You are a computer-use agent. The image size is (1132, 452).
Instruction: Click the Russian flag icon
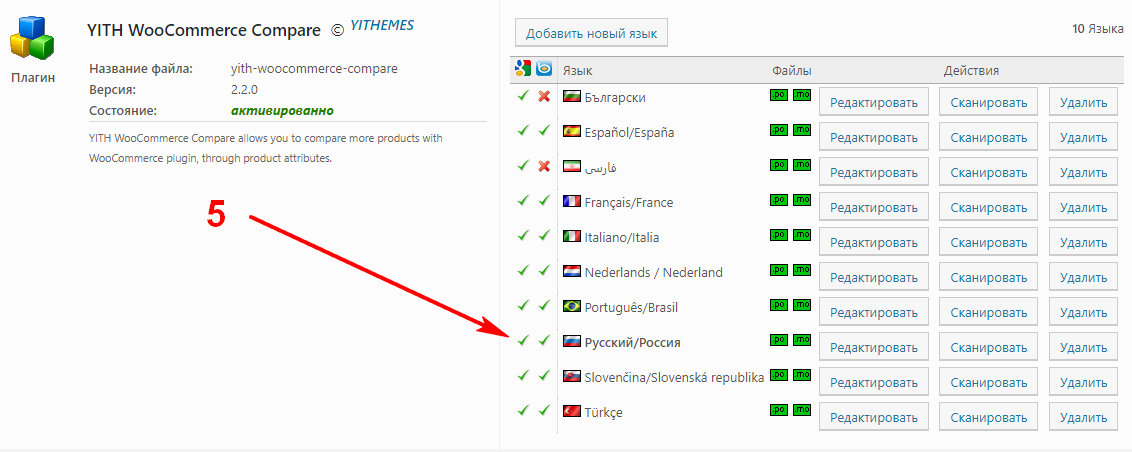click(x=572, y=342)
